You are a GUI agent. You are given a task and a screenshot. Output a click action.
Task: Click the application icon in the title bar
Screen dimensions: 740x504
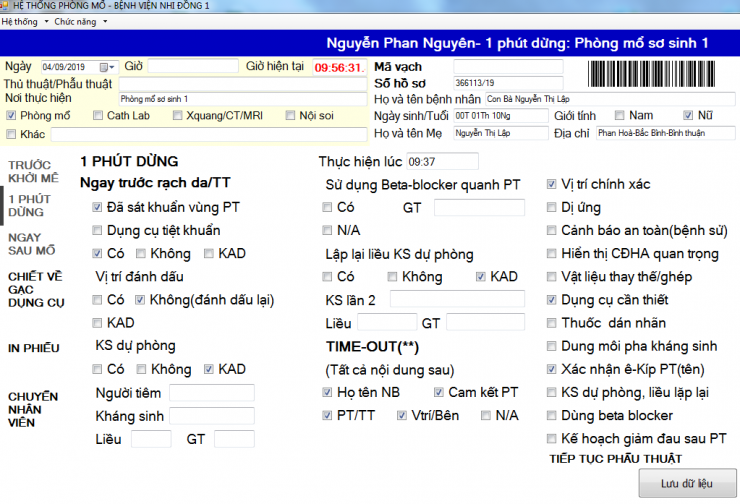click(6, 6)
